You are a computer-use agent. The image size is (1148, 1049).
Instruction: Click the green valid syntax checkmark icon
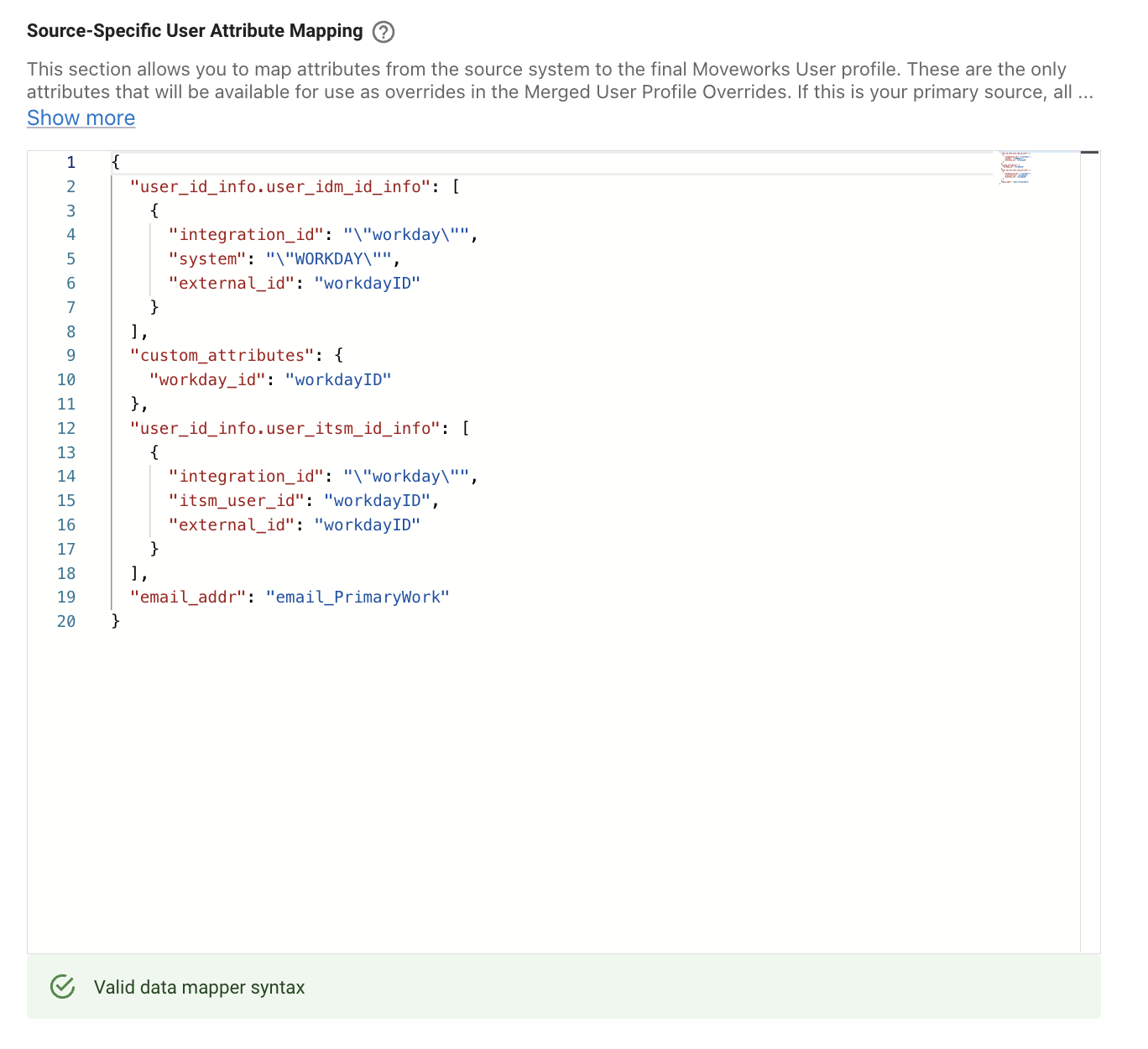click(x=63, y=987)
